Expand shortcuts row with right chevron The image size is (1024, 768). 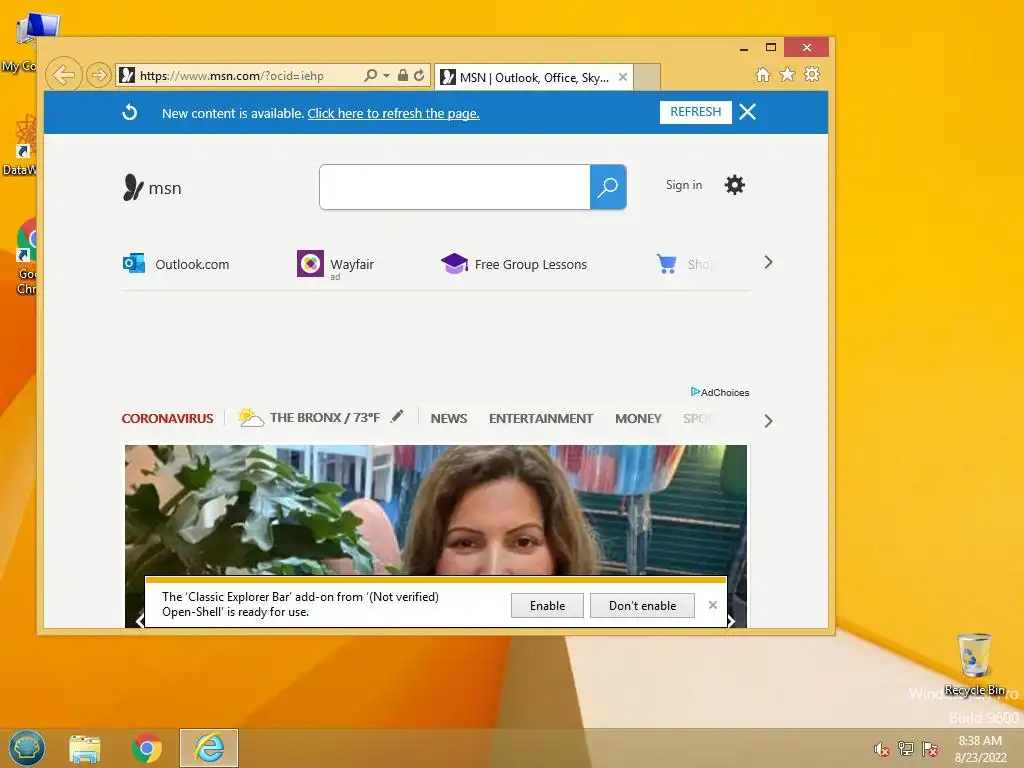click(769, 263)
